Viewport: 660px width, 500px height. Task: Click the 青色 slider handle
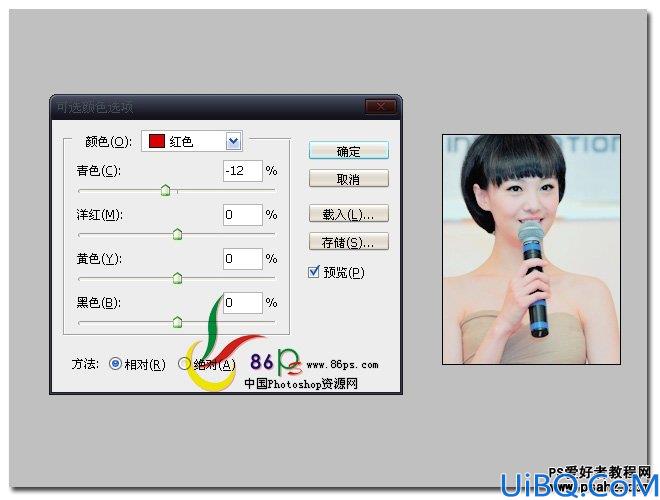165,190
